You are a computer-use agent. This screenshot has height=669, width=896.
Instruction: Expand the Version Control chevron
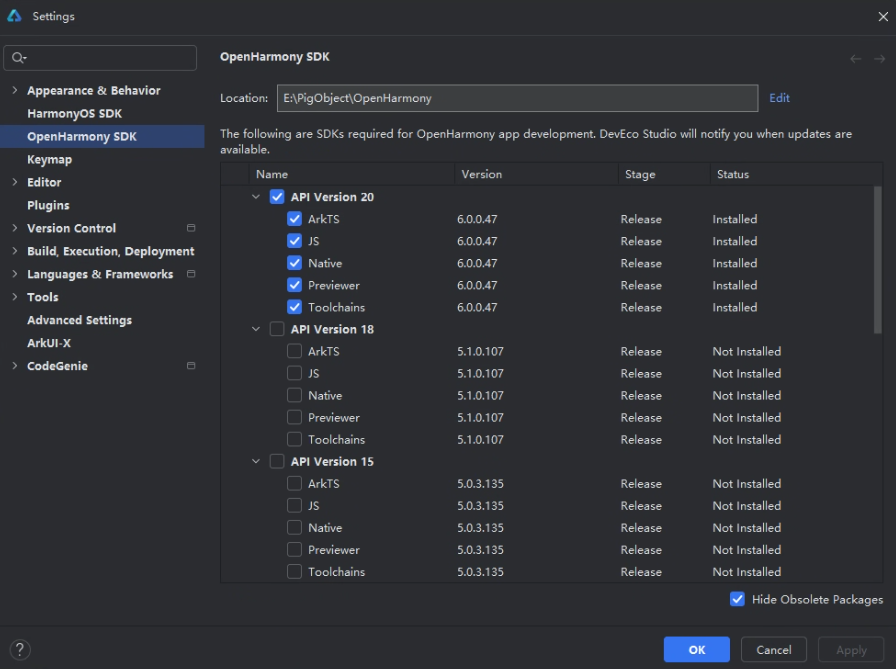[15, 228]
